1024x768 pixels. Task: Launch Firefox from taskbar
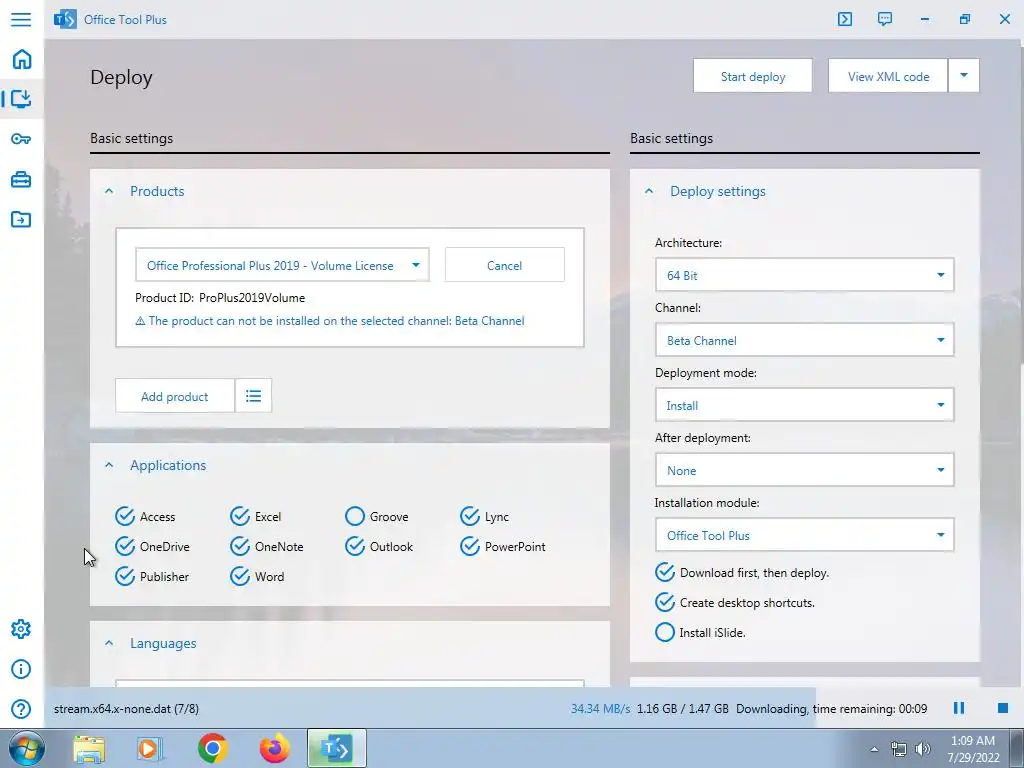pyautogui.click(x=274, y=748)
